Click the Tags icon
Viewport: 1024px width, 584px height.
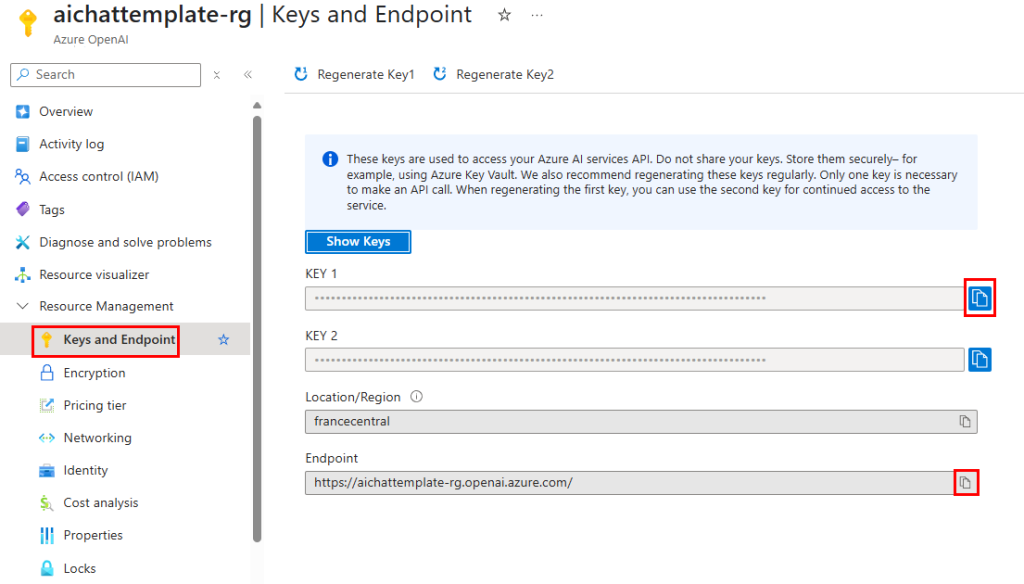23,209
